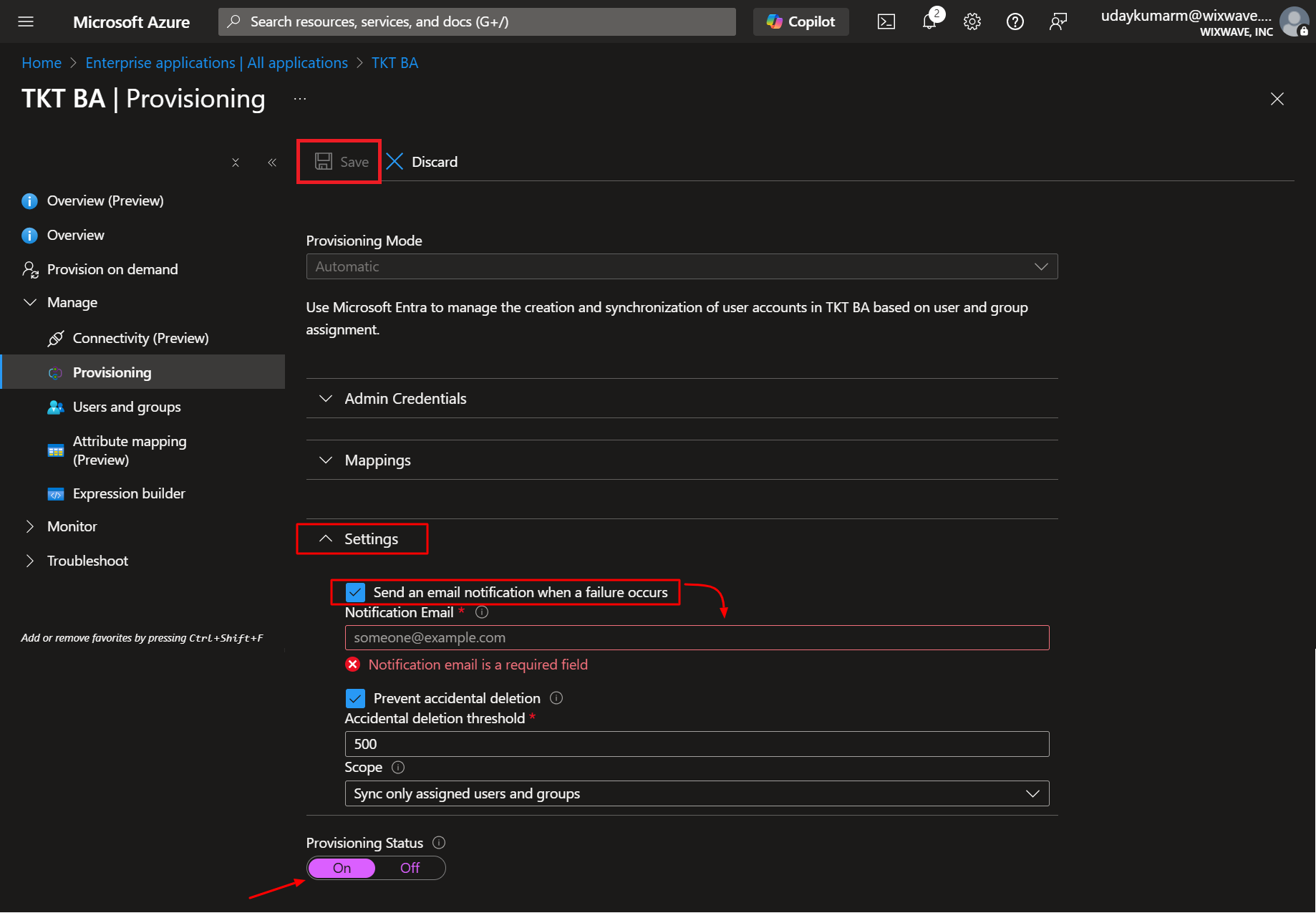
Task: Open the Scope dropdown
Action: tap(697, 793)
